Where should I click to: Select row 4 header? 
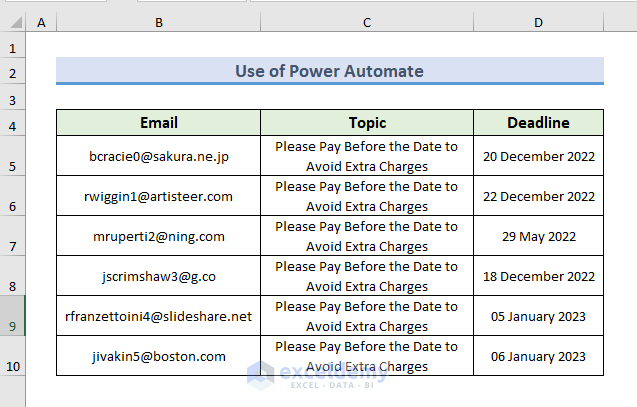click(13, 123)
